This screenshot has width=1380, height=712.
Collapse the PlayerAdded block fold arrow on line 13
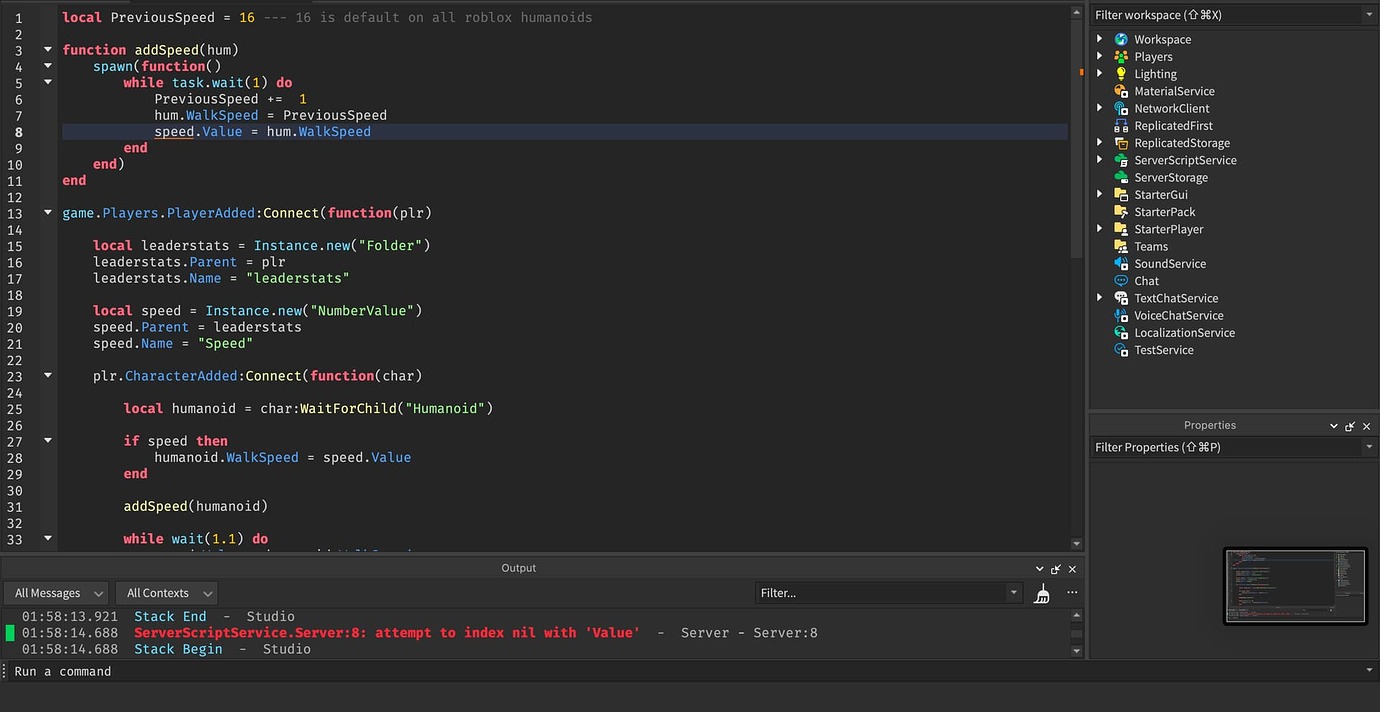click(47, 213)
